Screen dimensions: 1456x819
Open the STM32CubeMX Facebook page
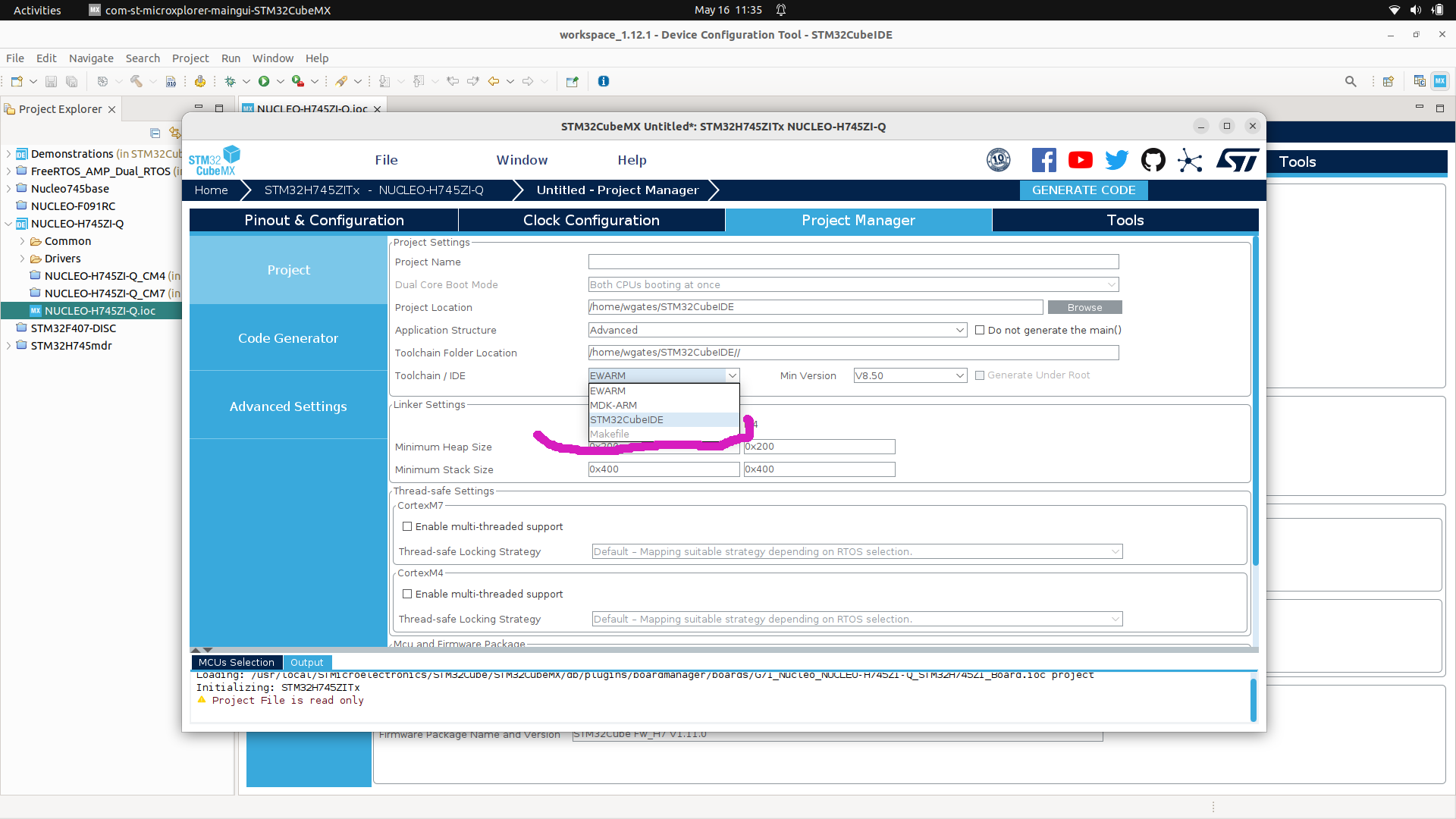click(x=1043, y=160)
